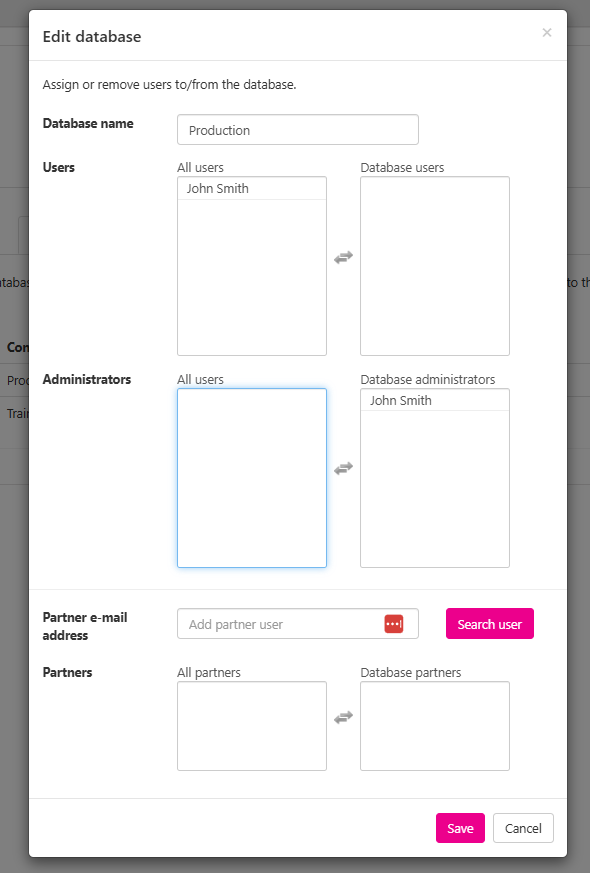Select John Smith in the All users list

251,188
